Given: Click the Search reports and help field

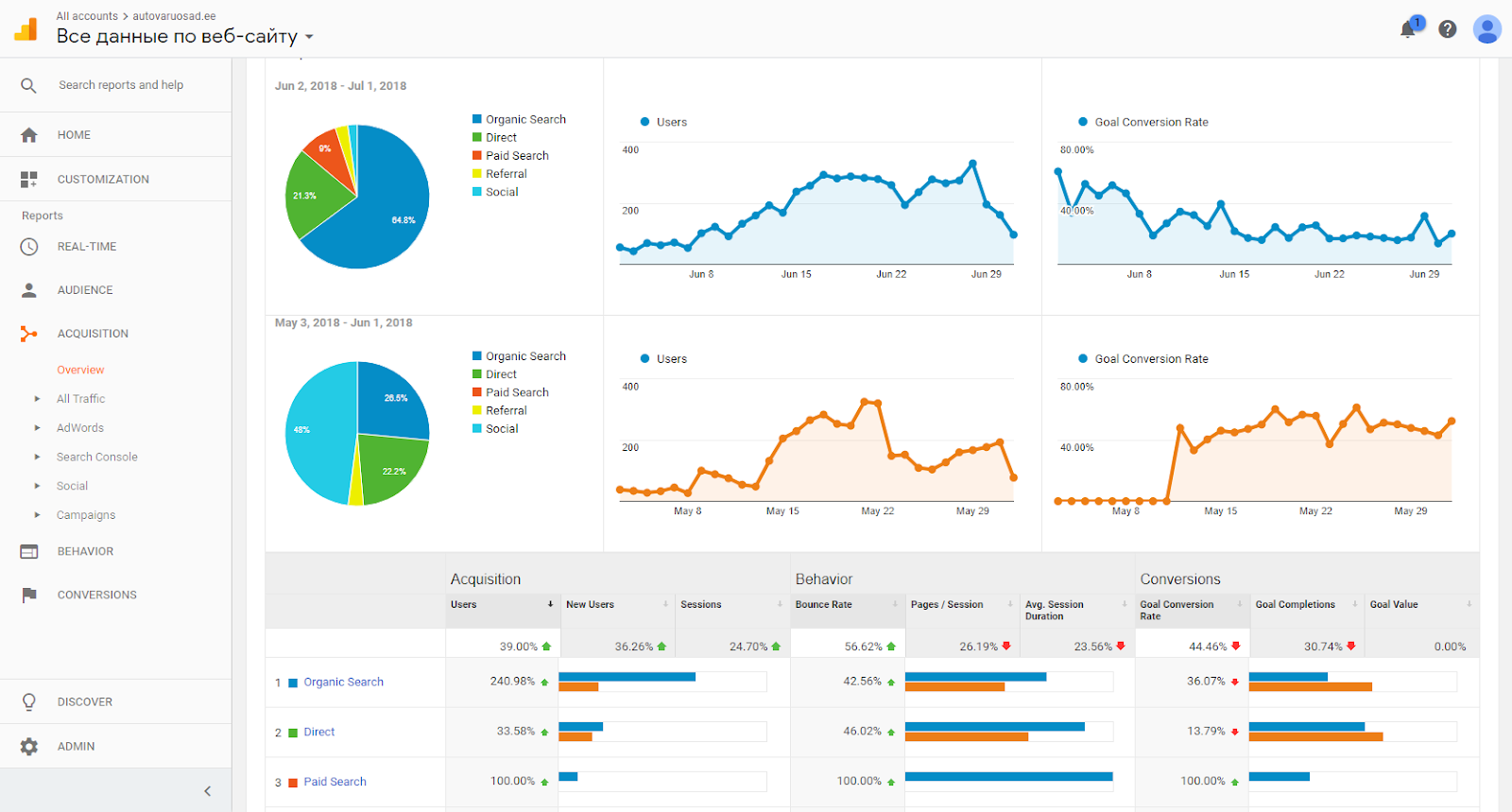Looking at the screenshot, I should click(121, 85).
